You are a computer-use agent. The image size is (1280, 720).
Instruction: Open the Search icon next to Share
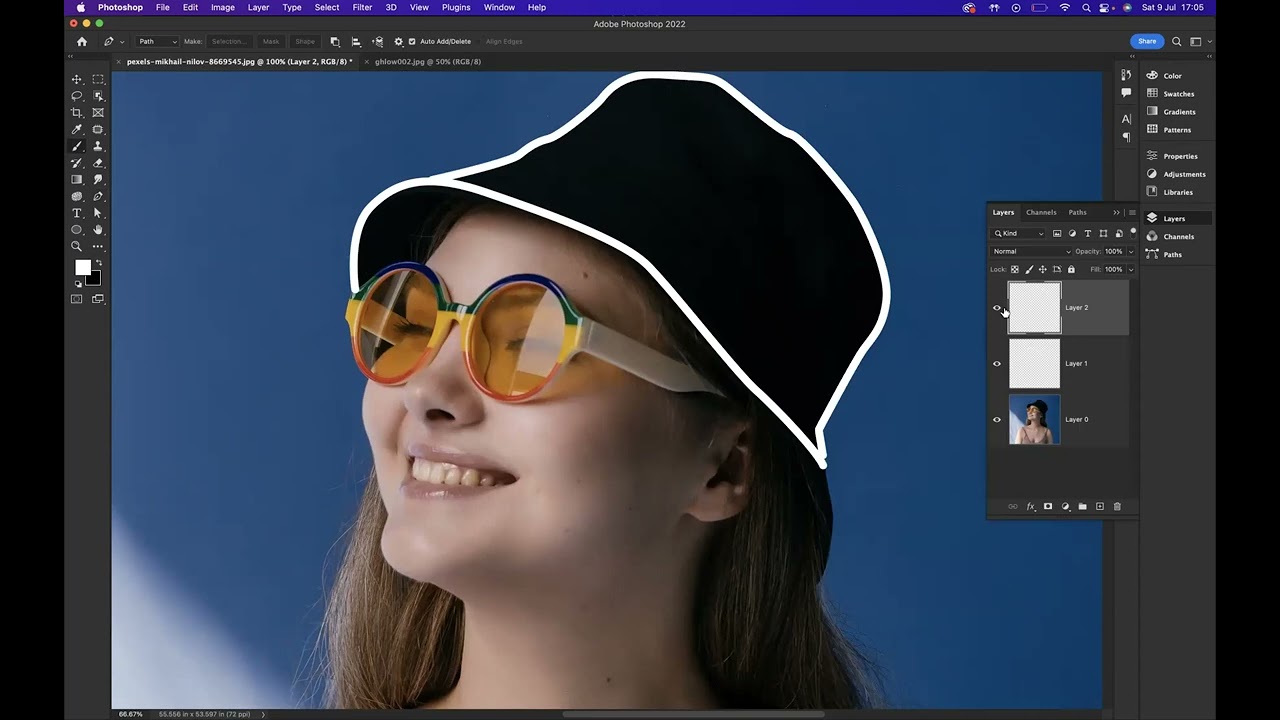pos(1177,41)
